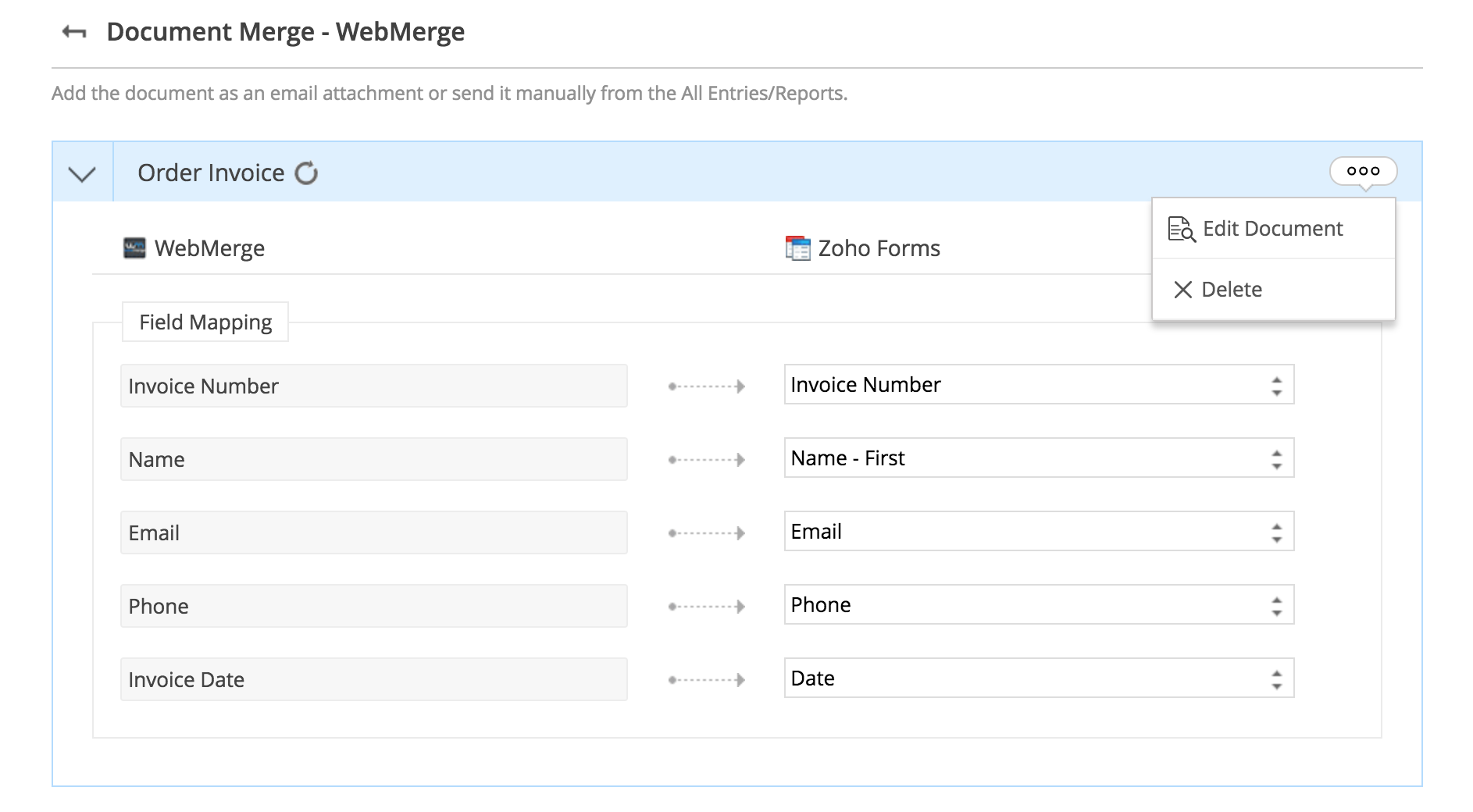Click the Zoho Forms icon
The width and height of the screenshot is (1473, 812).
tap(797, 248)
